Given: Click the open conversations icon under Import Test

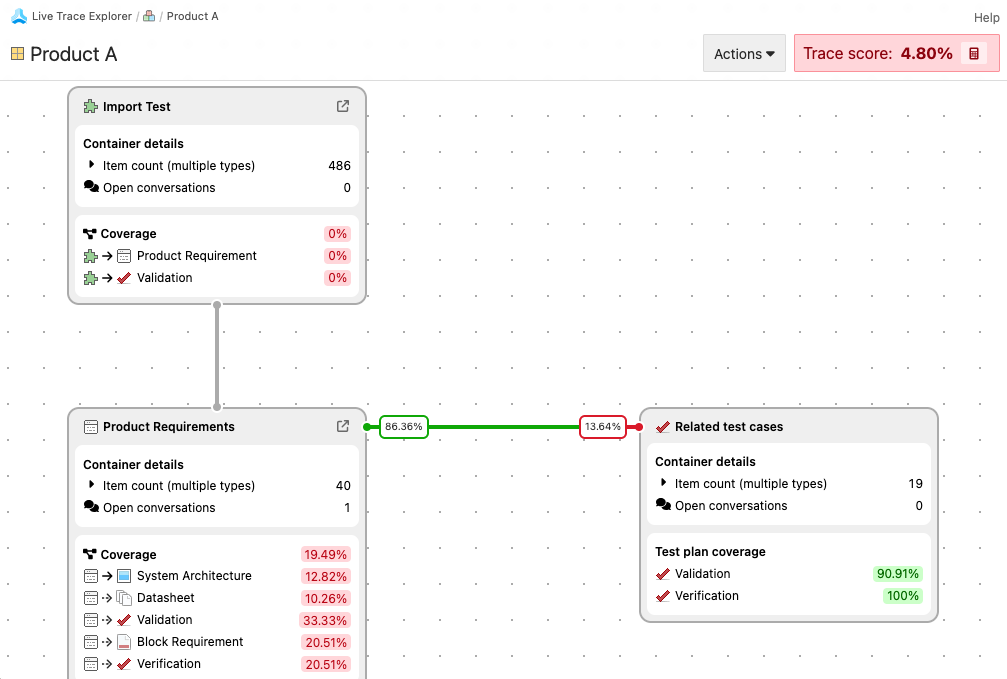Looking at the screenshot, I should pyautogui.click(x=89, y=187).
